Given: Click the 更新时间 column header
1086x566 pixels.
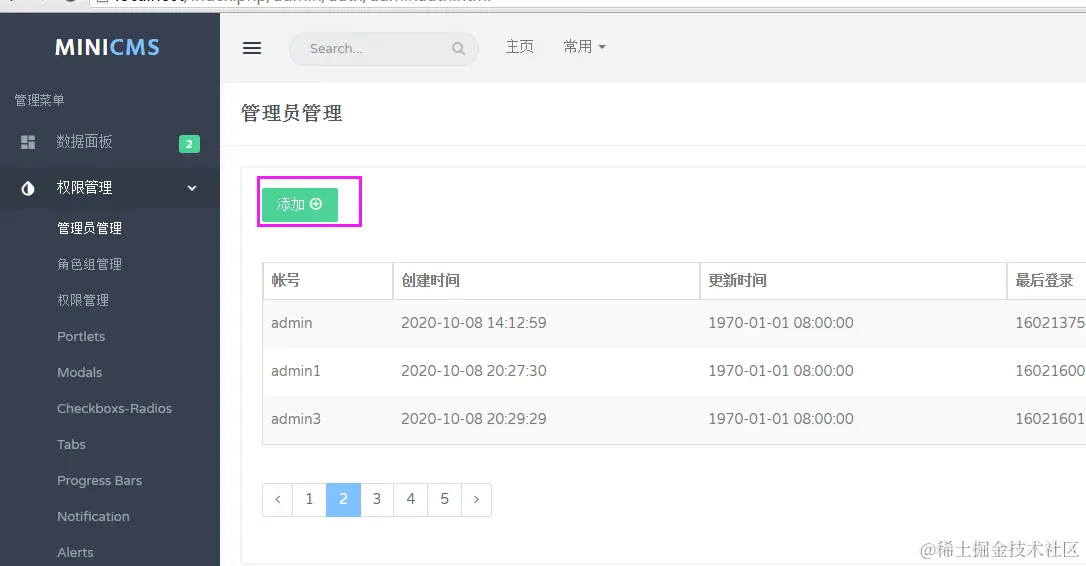Looking at the screenshot, I should [853, 281].
